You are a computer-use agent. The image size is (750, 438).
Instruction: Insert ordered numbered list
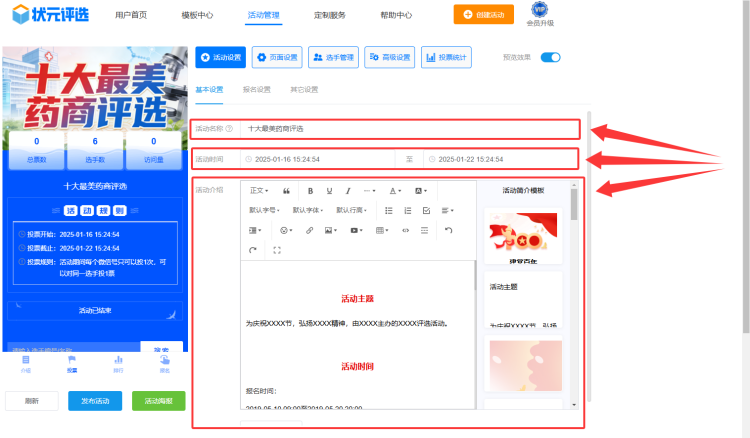click(408, 210)
